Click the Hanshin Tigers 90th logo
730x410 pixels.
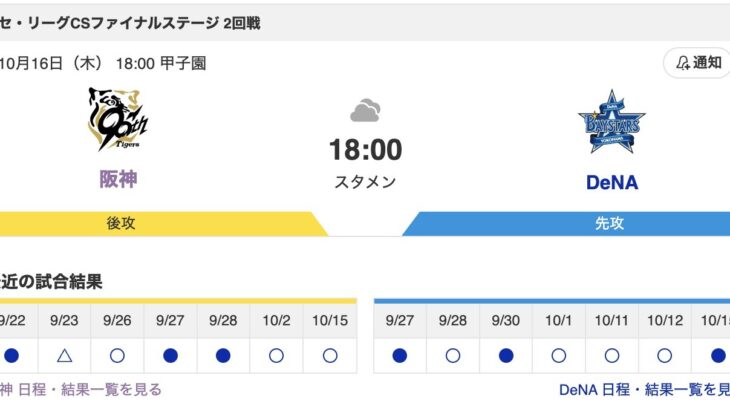118,119
